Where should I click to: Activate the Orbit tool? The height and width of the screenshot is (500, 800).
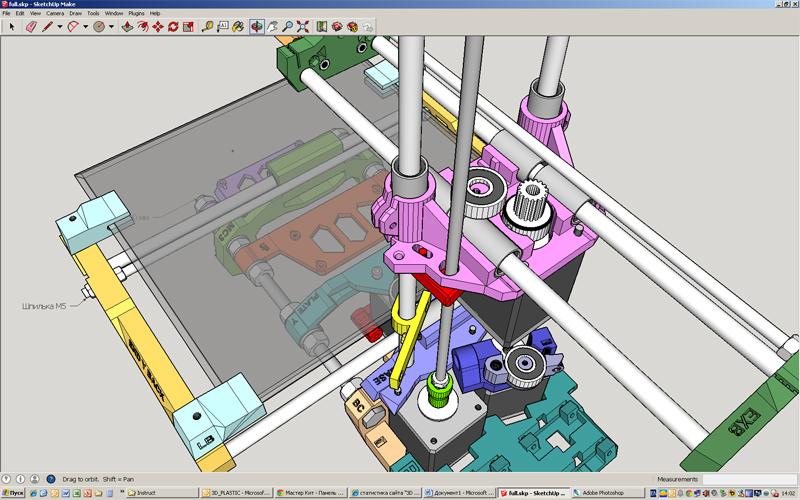(x=257, y=27)
